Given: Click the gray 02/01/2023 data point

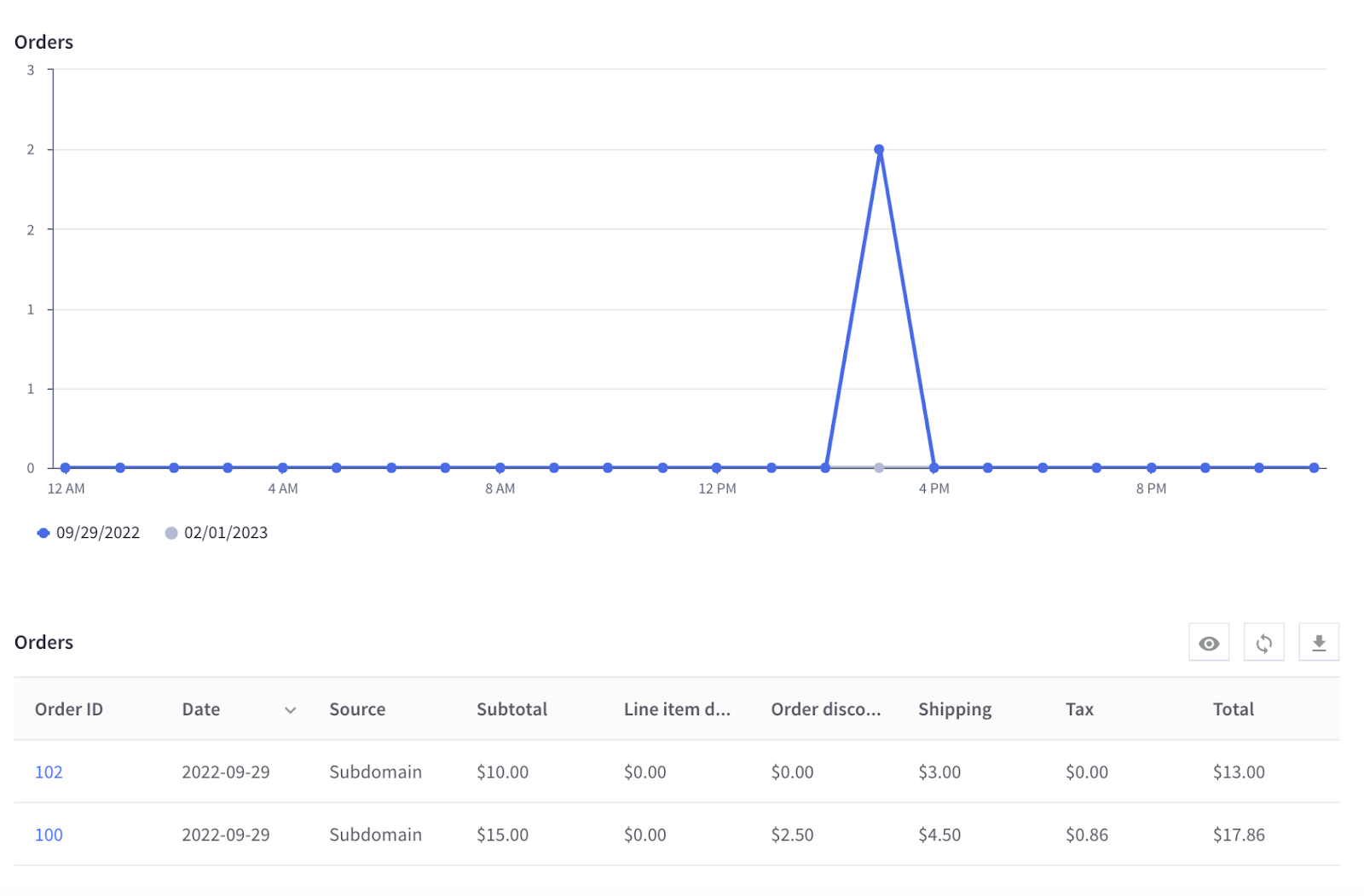Looking at the screenshot, I should [x=879, y=468].
